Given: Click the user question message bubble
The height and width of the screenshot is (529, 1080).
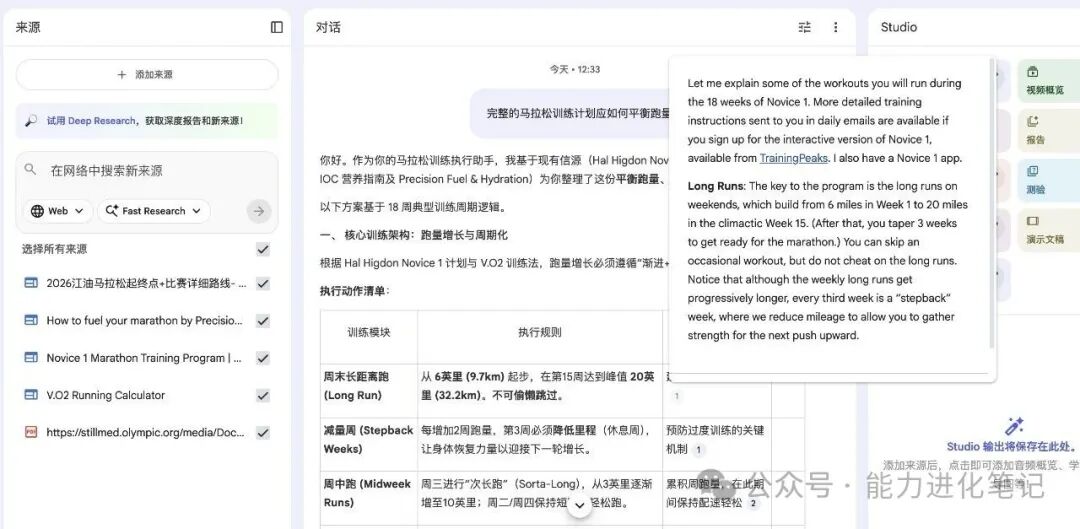Looking at the screenshot, I should coord(572,113).
